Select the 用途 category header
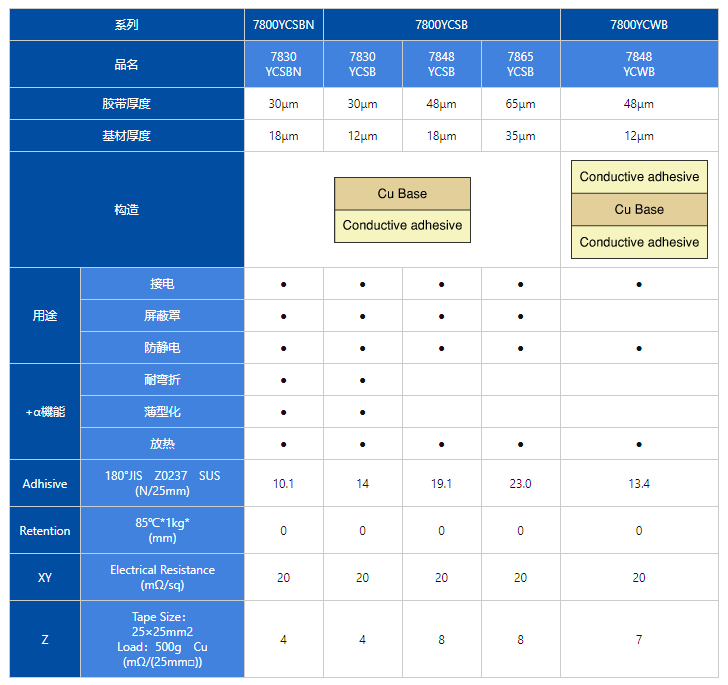This screenshot has width=728, height=685. click(x=45, y=316)
